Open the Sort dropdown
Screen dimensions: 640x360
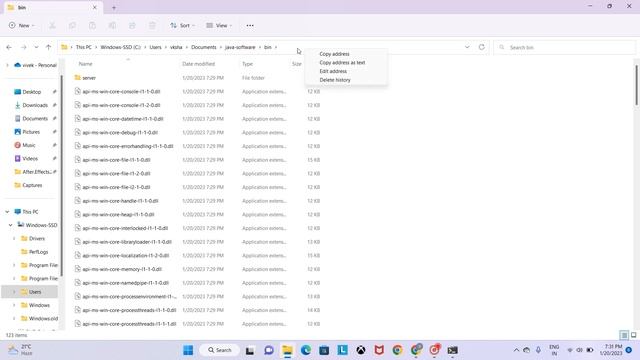pos(182,25)
